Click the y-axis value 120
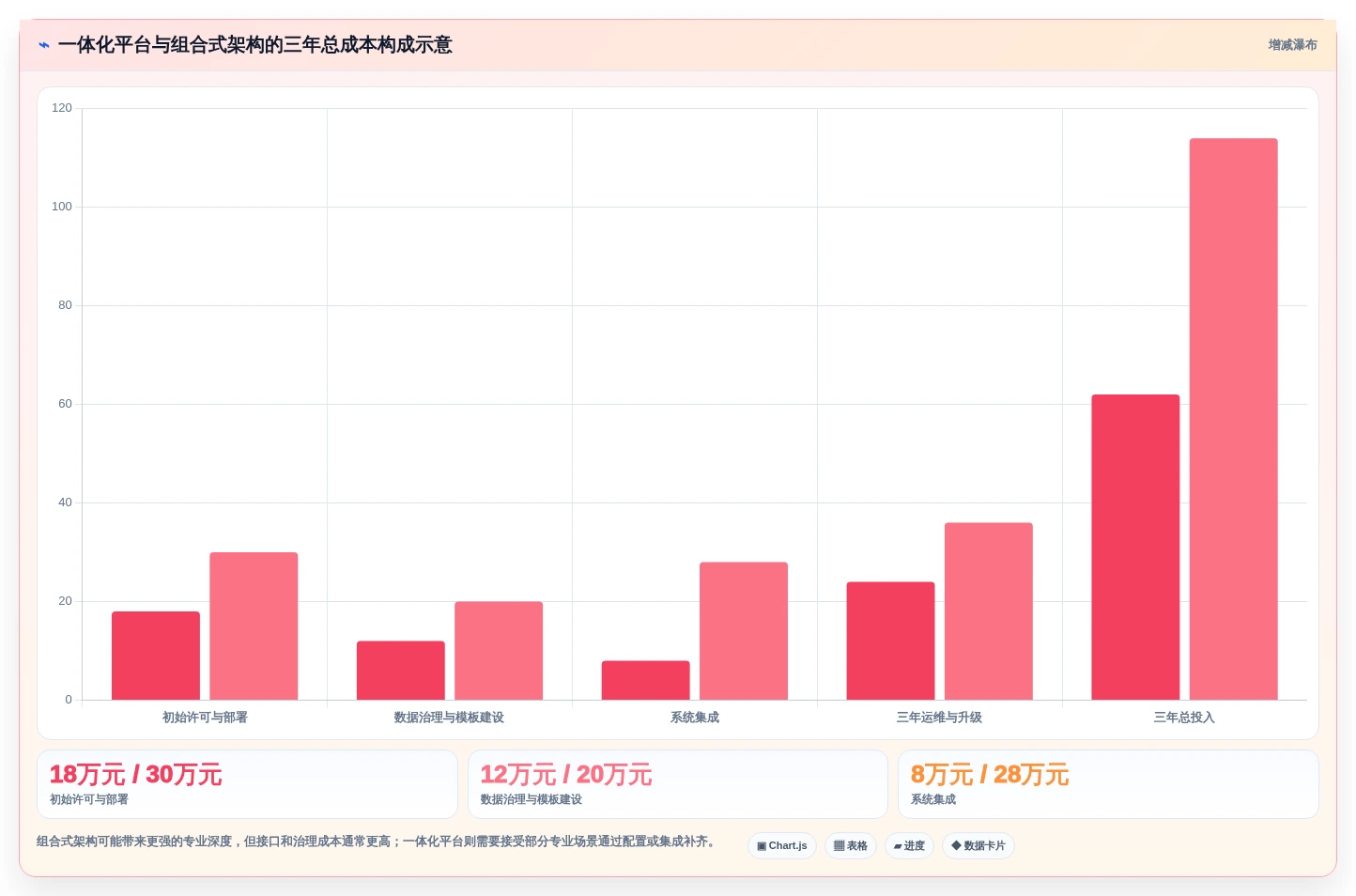The height and width of the screenshot is (896, 1356). (62, 108)
